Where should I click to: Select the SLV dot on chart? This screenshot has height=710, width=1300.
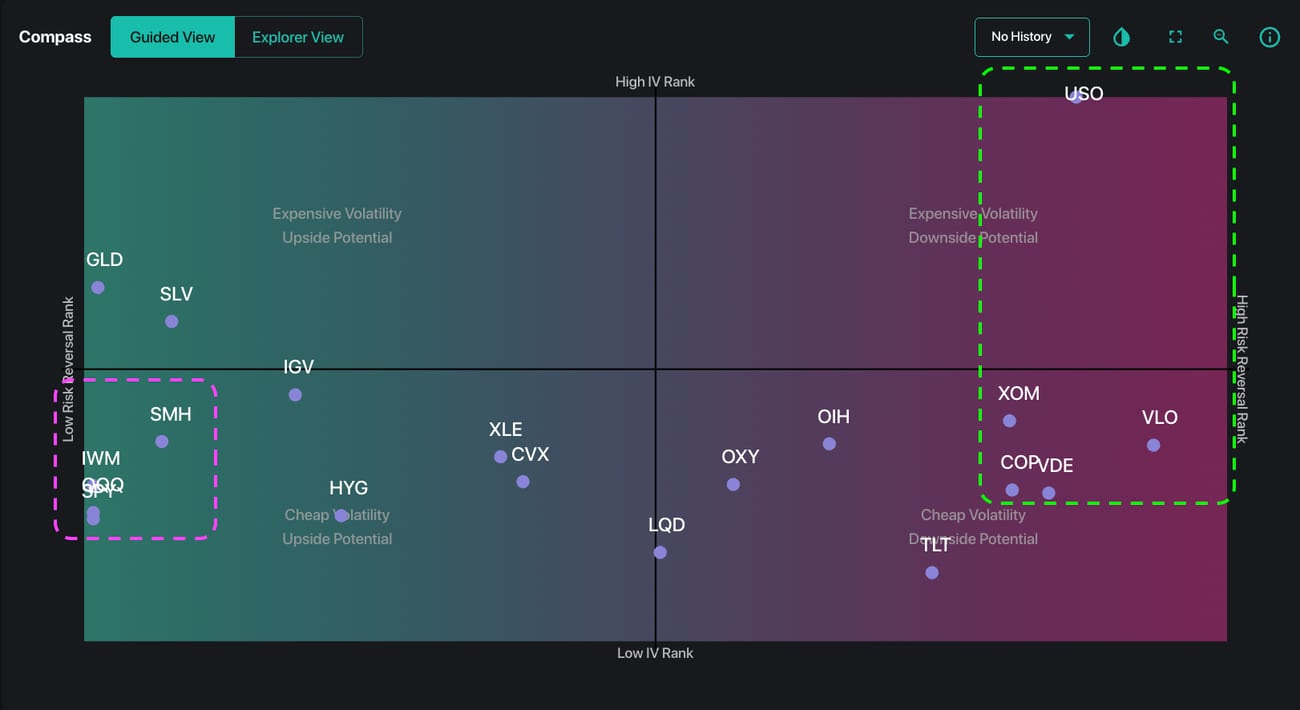tap(172, 321)
